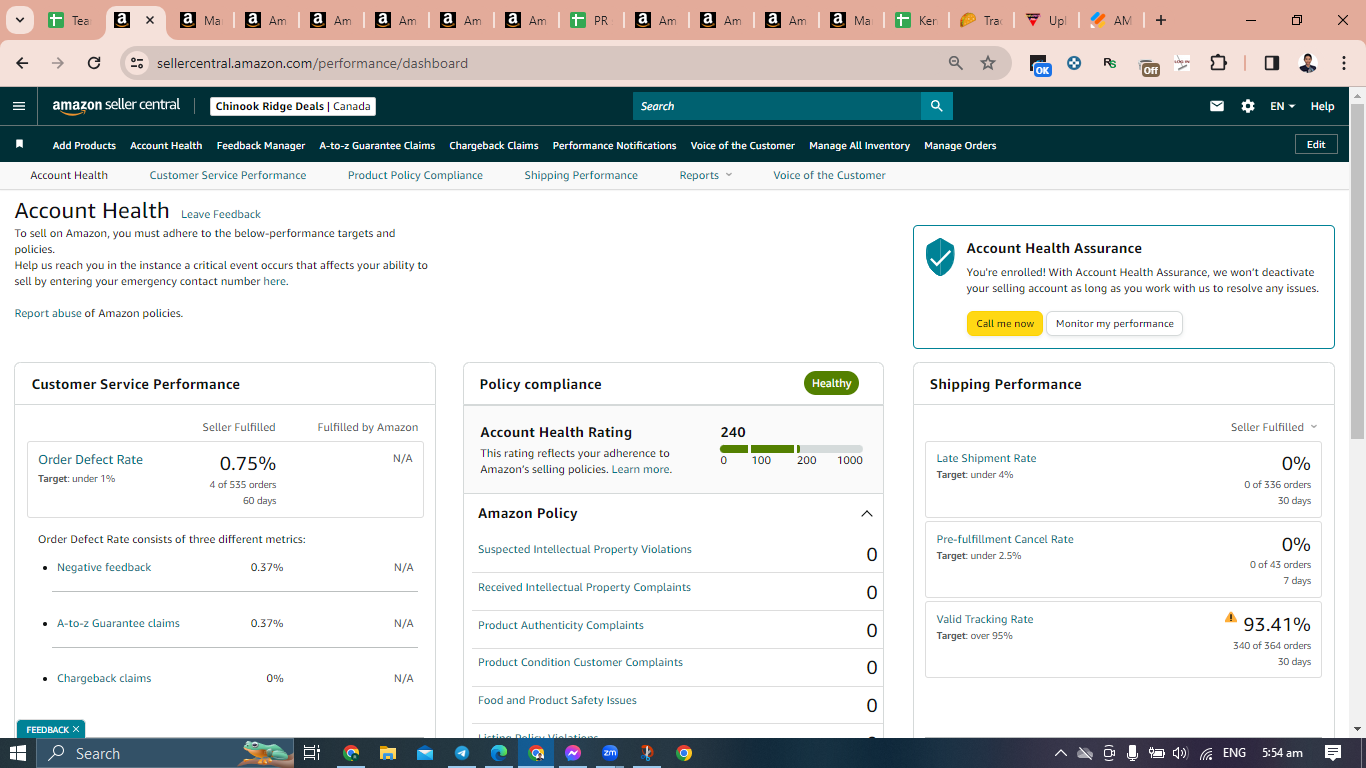1366x768 pixels.
Task: Open the Chrome tab search dropdown
Action: pos(19,20)
